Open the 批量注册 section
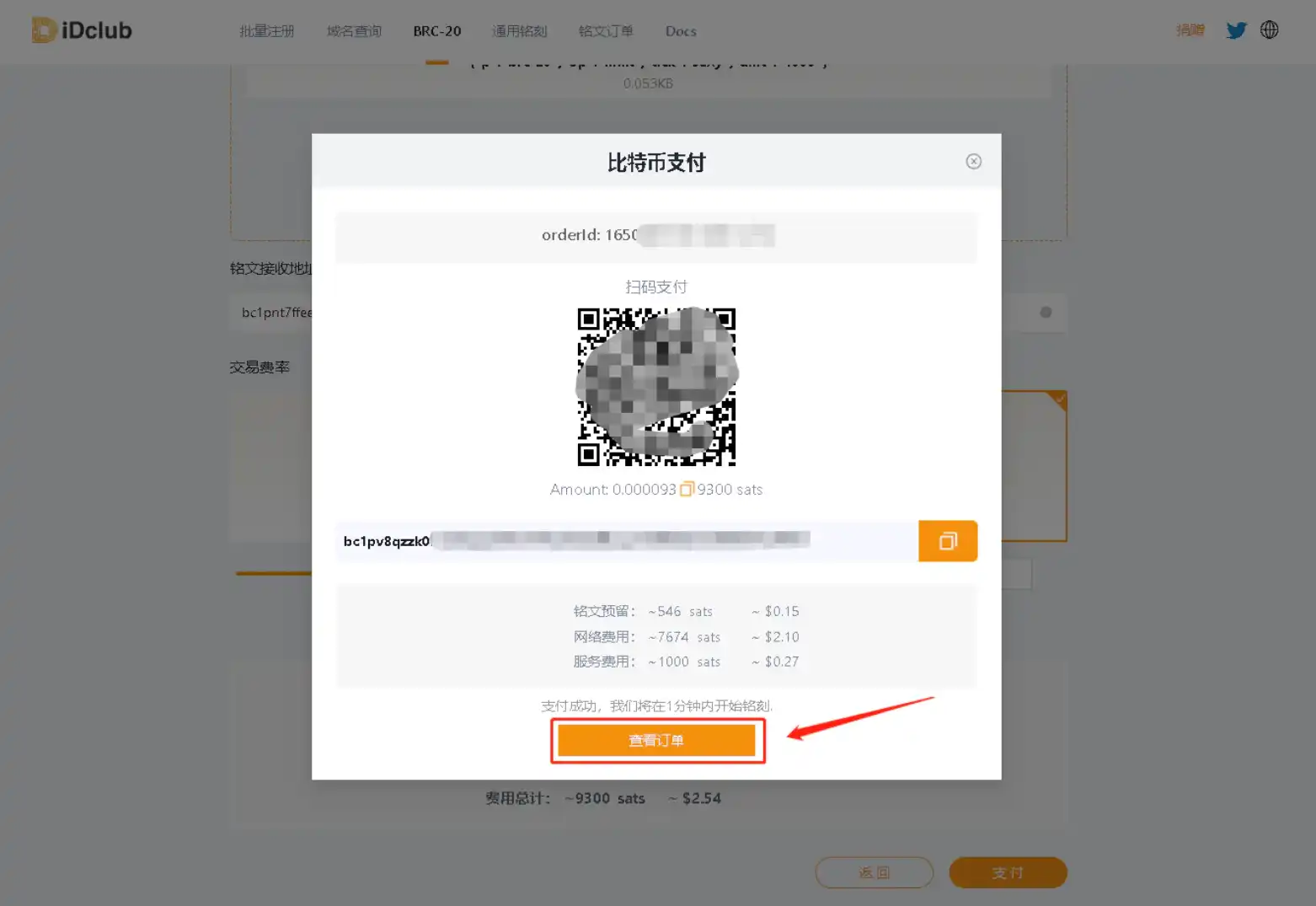1316x906 pixels. [266, 31]
